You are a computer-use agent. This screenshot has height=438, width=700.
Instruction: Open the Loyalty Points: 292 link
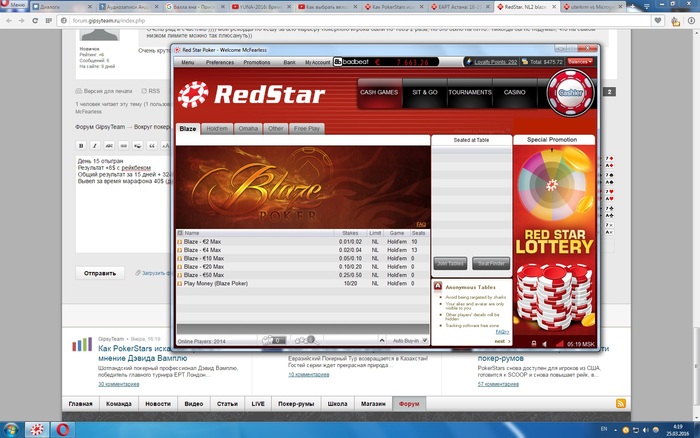coord(496,62)
